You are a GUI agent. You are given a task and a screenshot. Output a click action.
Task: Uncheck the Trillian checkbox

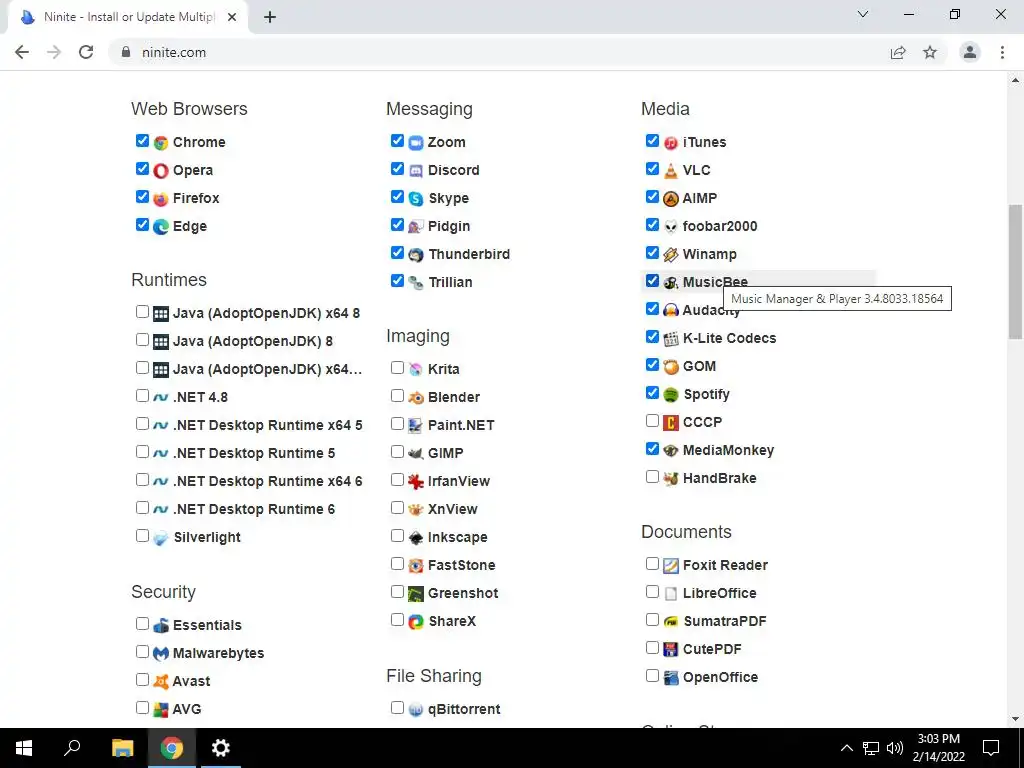pyautogui.click(x=397, y=281)
